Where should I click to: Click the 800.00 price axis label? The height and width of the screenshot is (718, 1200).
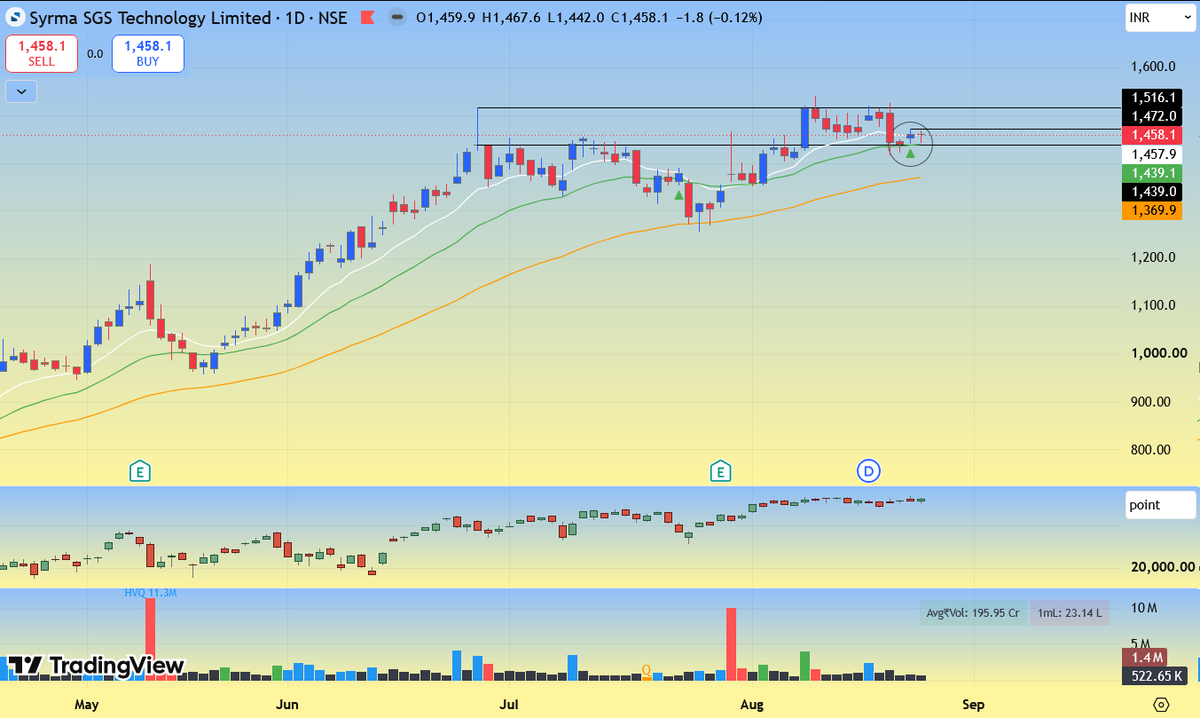pos(1153,449)
